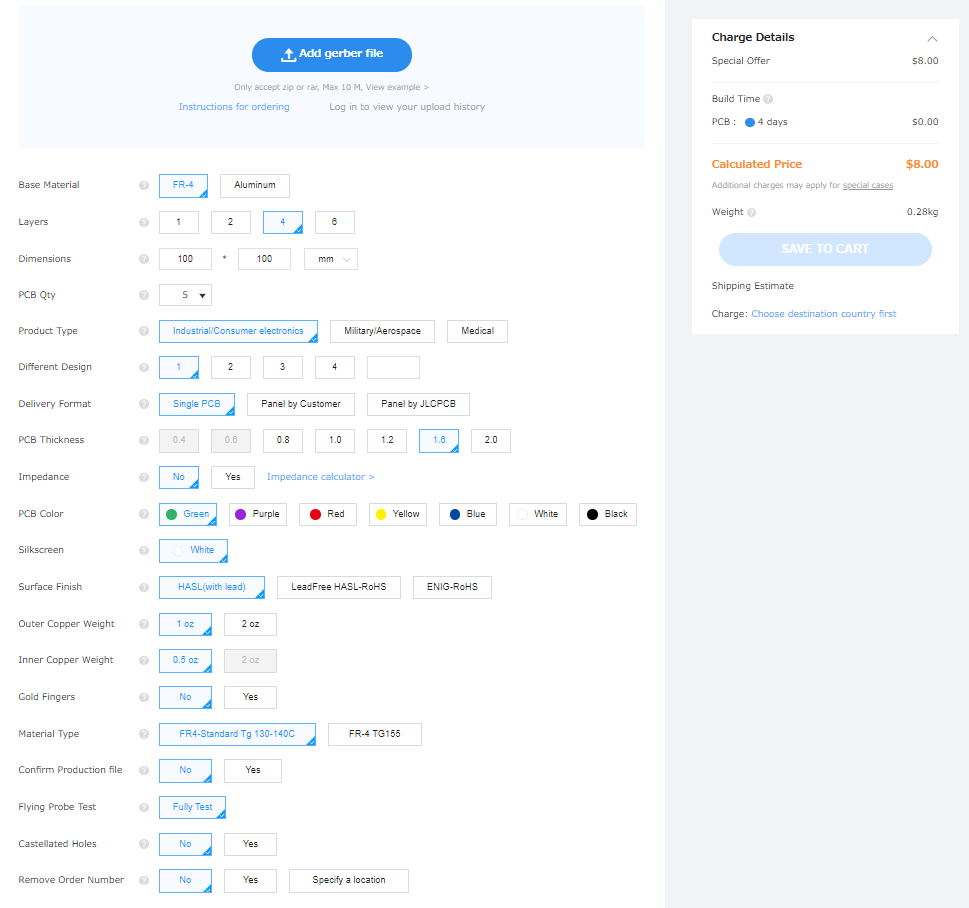Image resolution: width=969 pixels, height=908 pixels.
Task: Click the PCB Color help icon
Action: pyautogui.click(x=144, y=514)
